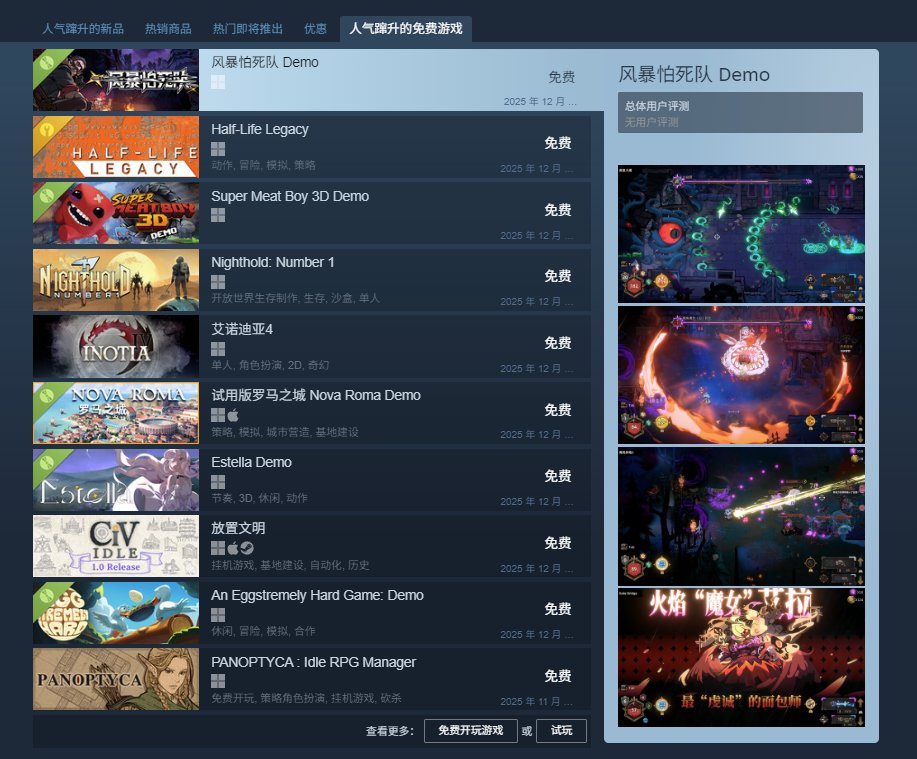
Task: Click the 2025 年 11 月 release date
Action: pyautogui.click(x=536, y=701)
